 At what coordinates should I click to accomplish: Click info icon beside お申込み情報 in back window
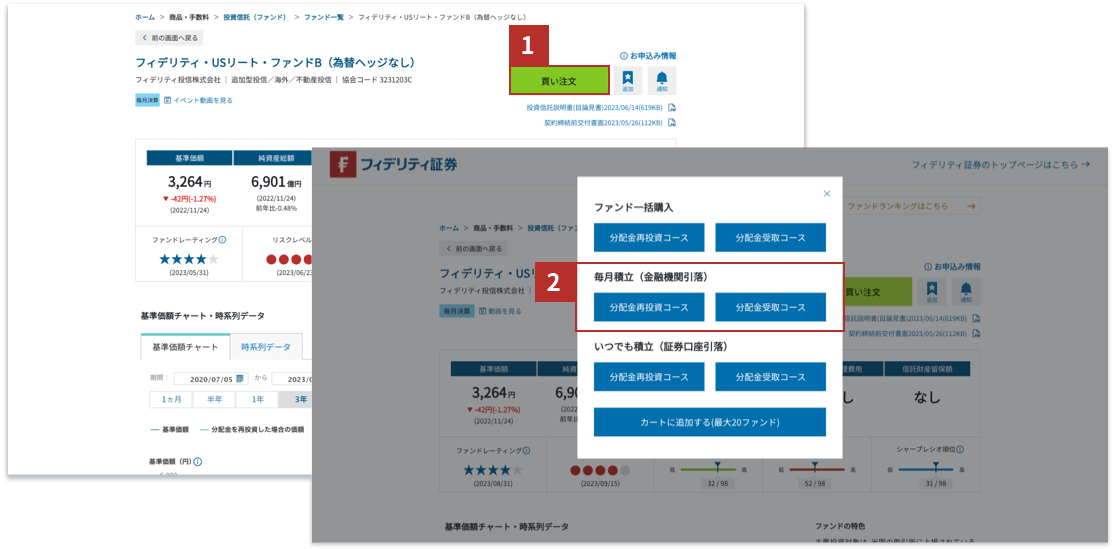click(623, 55)
